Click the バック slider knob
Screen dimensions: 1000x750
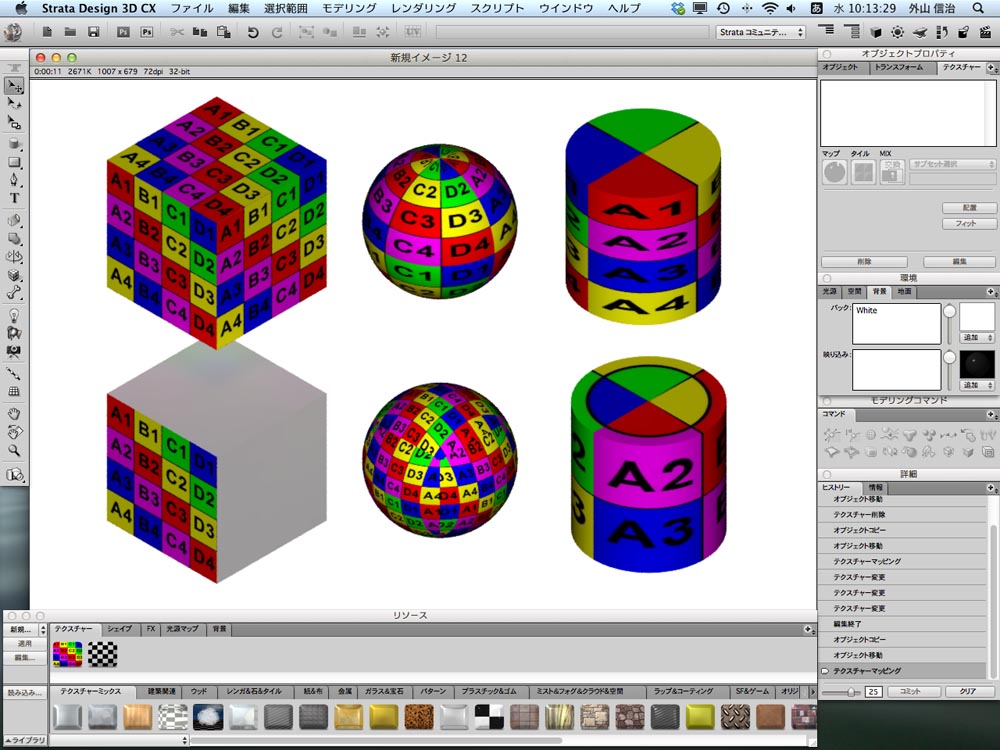950,311
